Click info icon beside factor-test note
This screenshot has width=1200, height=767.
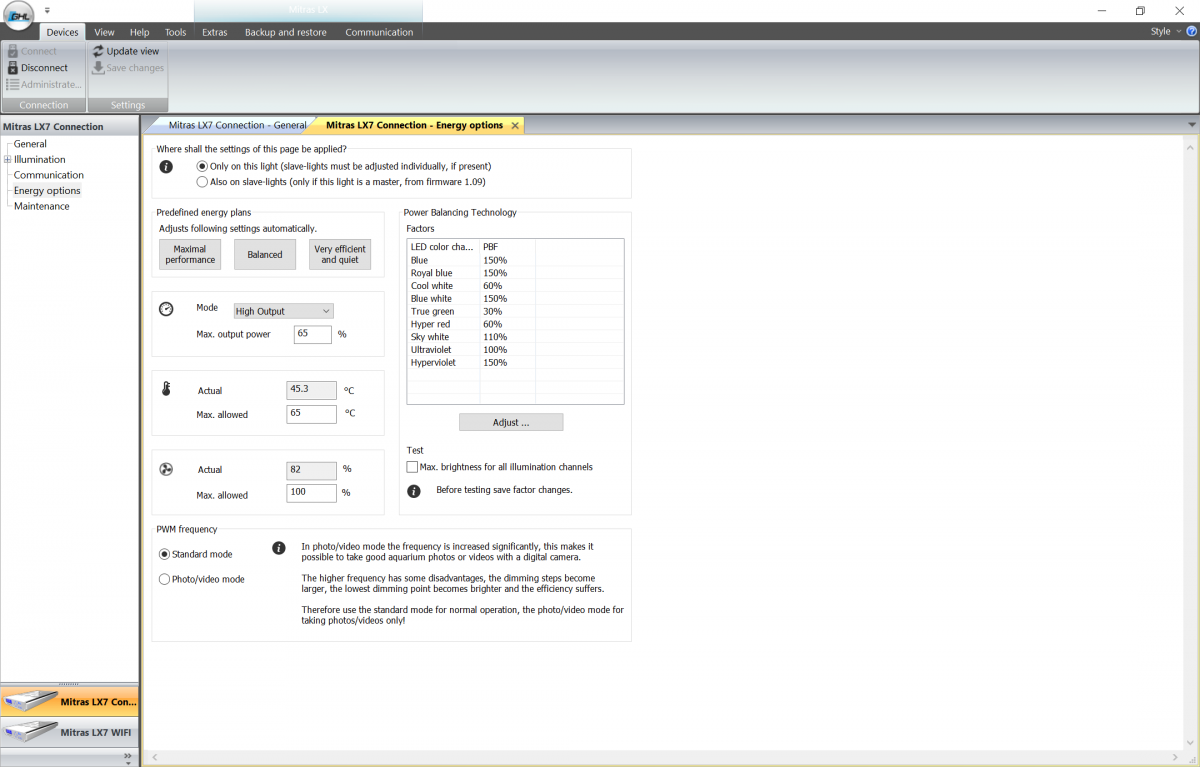pyautogui.click(x=414, y=491)
